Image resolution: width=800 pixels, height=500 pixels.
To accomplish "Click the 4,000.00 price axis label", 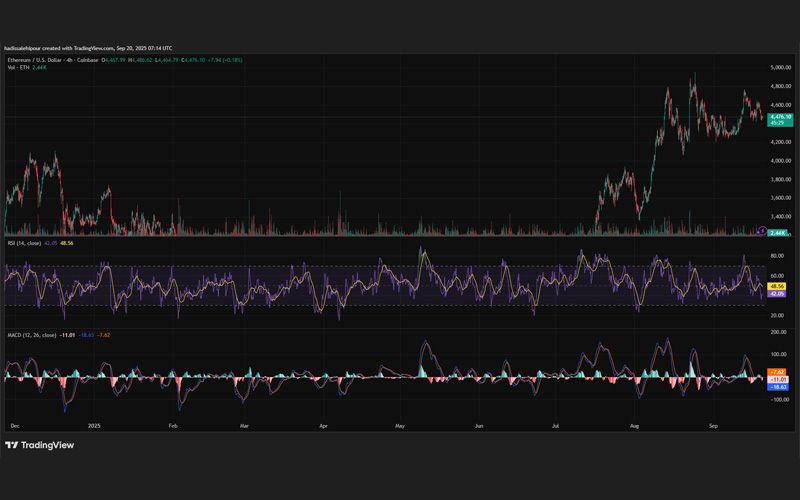I will [x=781, y=161].
